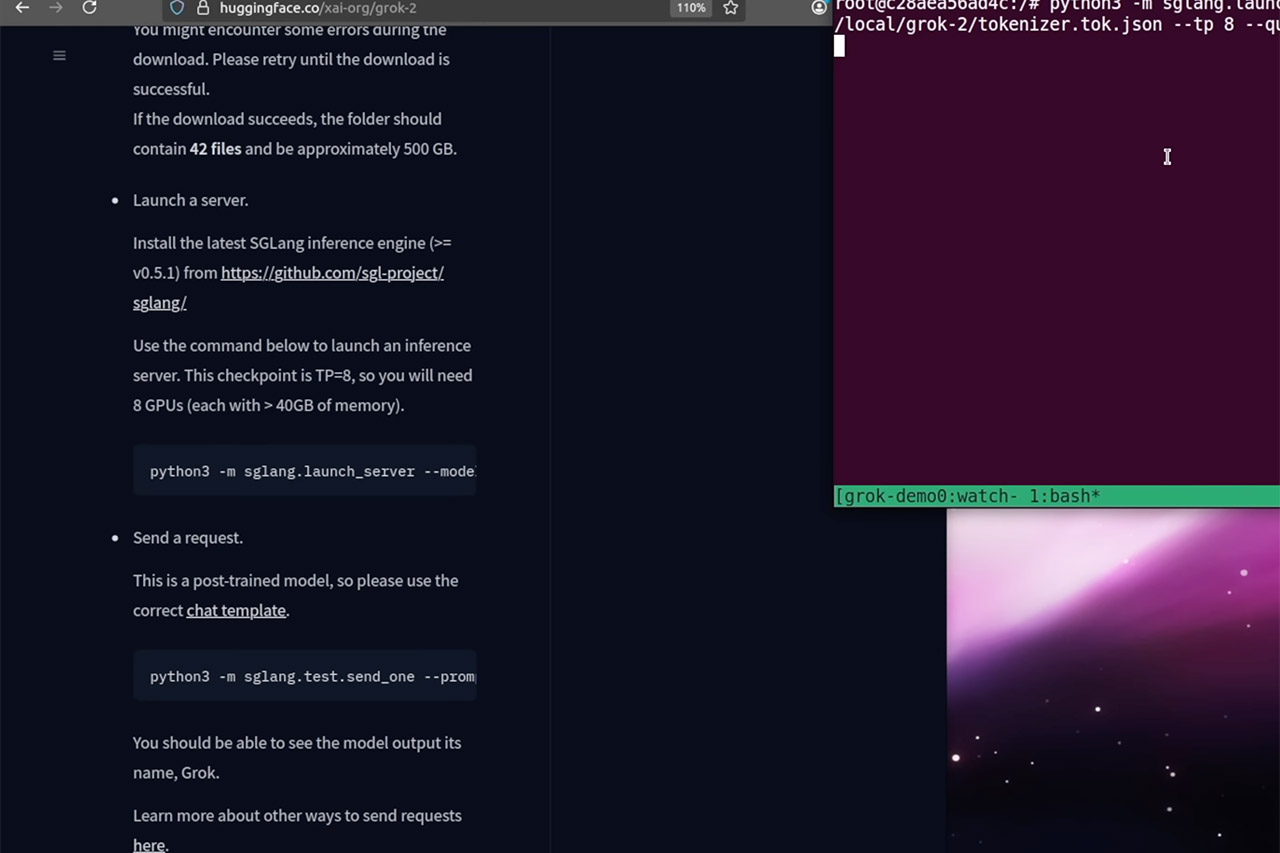Screen dimensions: 1280x853
Task: Click the '42 files' bold text
Action: 215,149
